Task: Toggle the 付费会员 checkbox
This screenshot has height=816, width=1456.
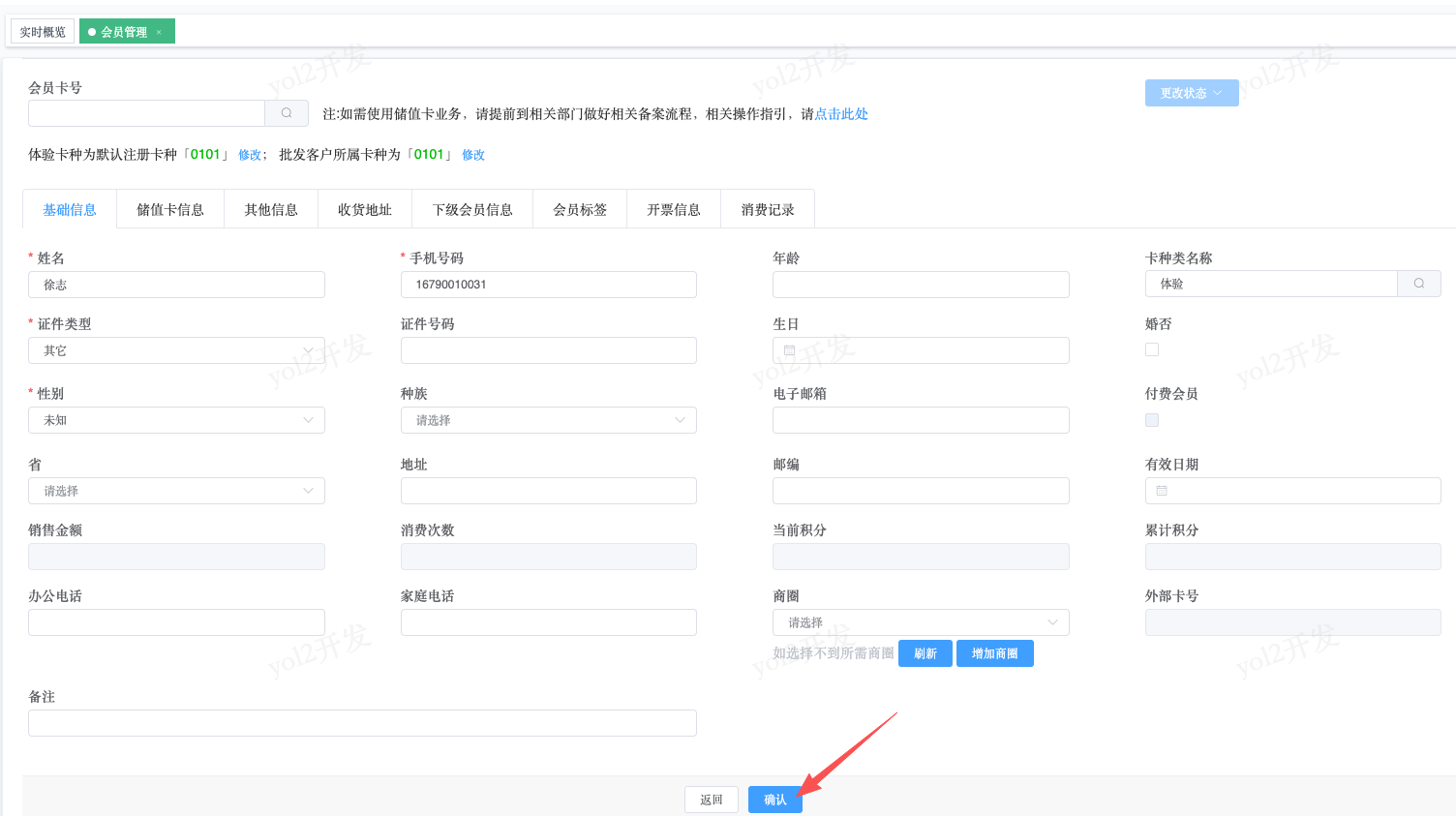Action: click(1152, 420)
